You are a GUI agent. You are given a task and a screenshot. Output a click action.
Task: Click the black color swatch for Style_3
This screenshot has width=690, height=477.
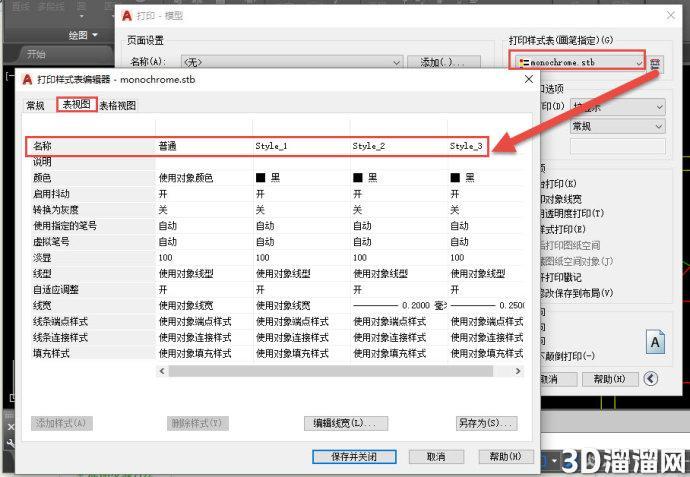coord(455,178)
